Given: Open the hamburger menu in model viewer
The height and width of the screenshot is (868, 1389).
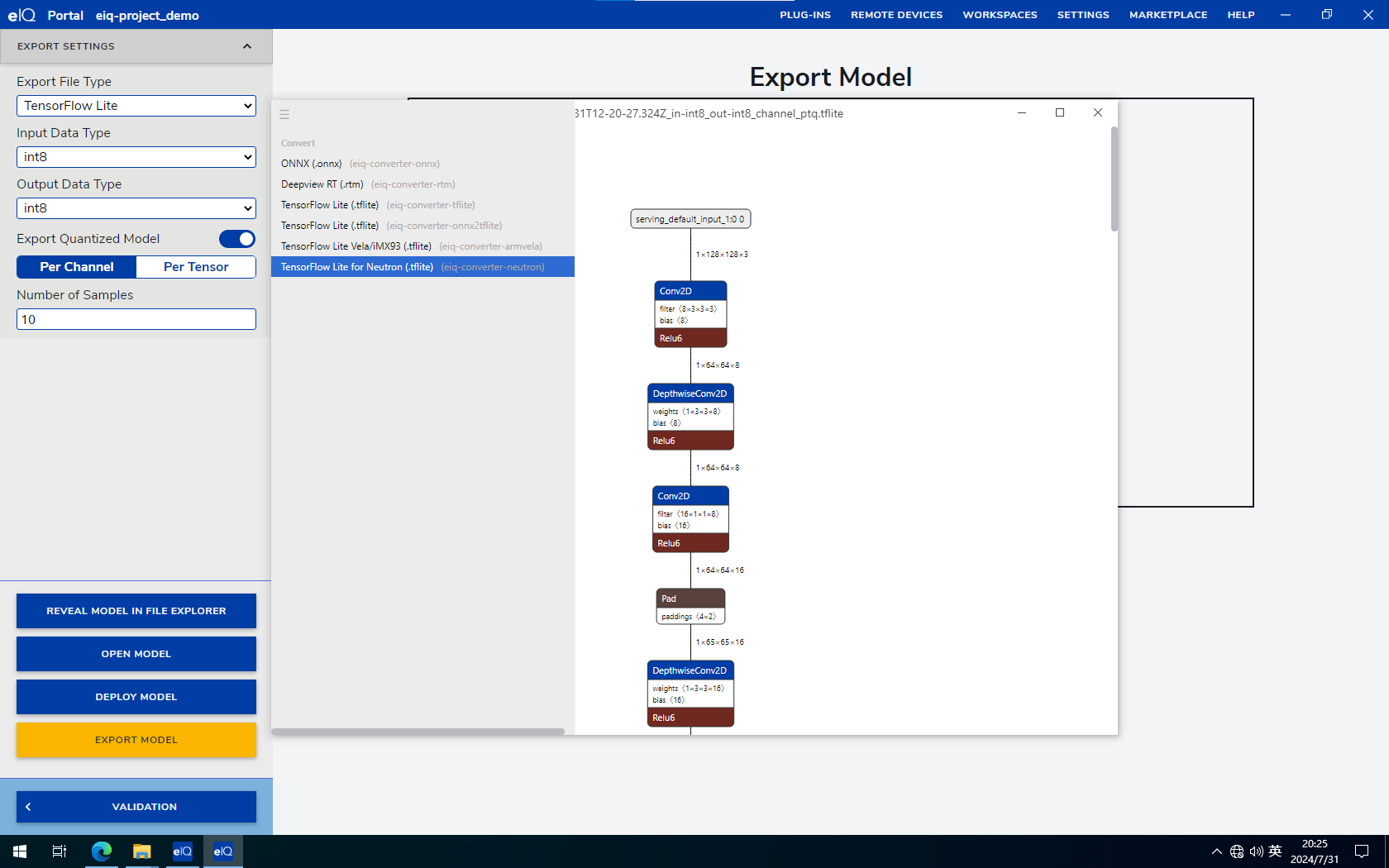Looking at the screenshot, I should click(x=284, y=115).
